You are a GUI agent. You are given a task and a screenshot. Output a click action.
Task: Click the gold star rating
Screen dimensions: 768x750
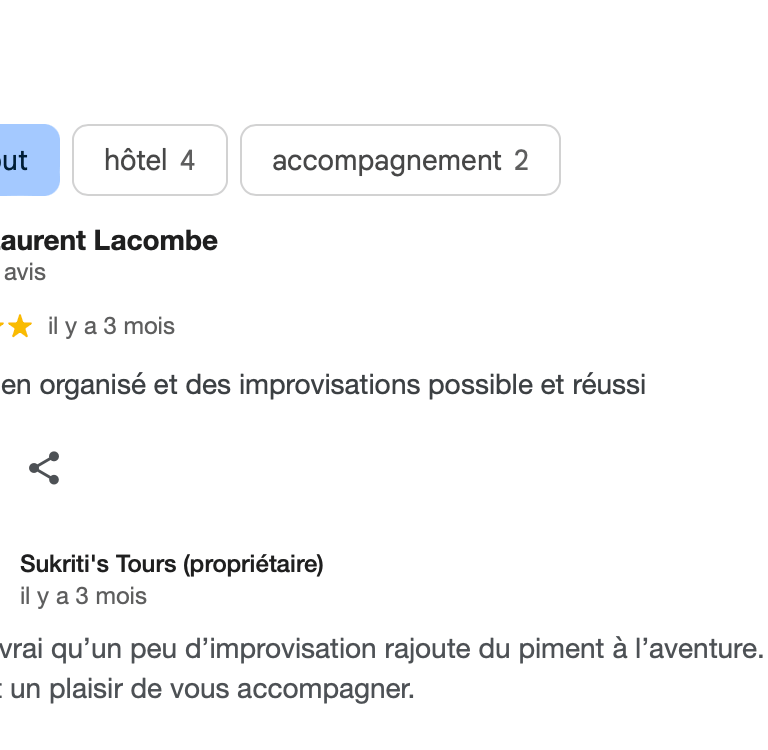[x=19, y=327]
